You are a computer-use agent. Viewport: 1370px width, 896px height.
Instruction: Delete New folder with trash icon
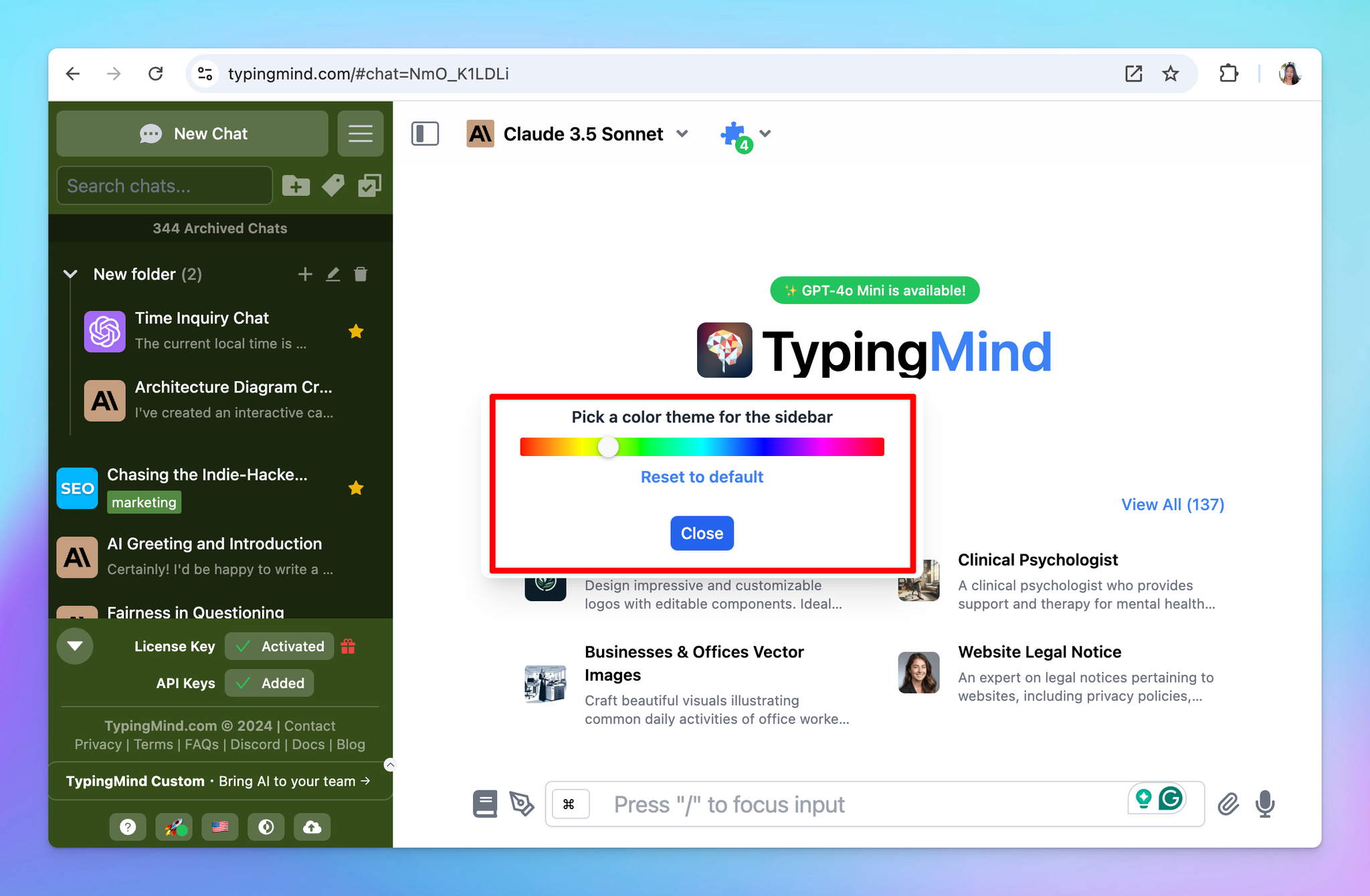coord(361,274)
